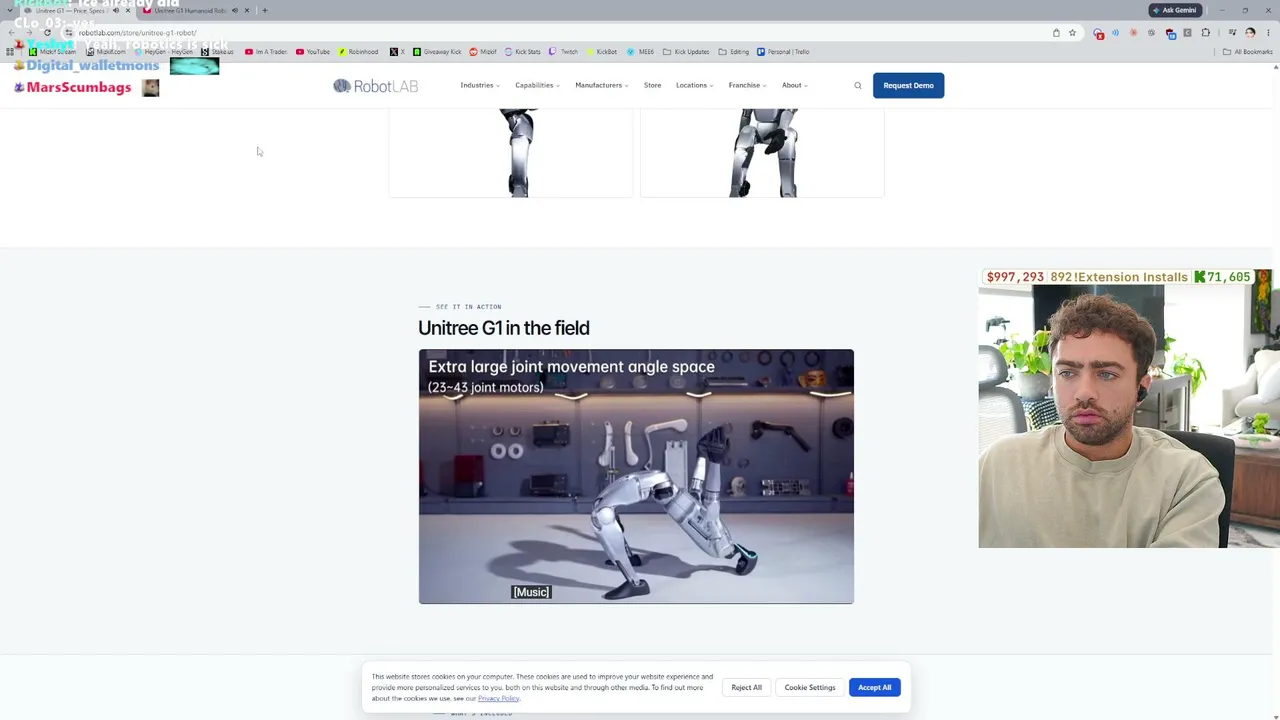Expand the About dropdown menu
This screenshot has width=1280, height=720.
pyautogui.click(x=794, y=86)
